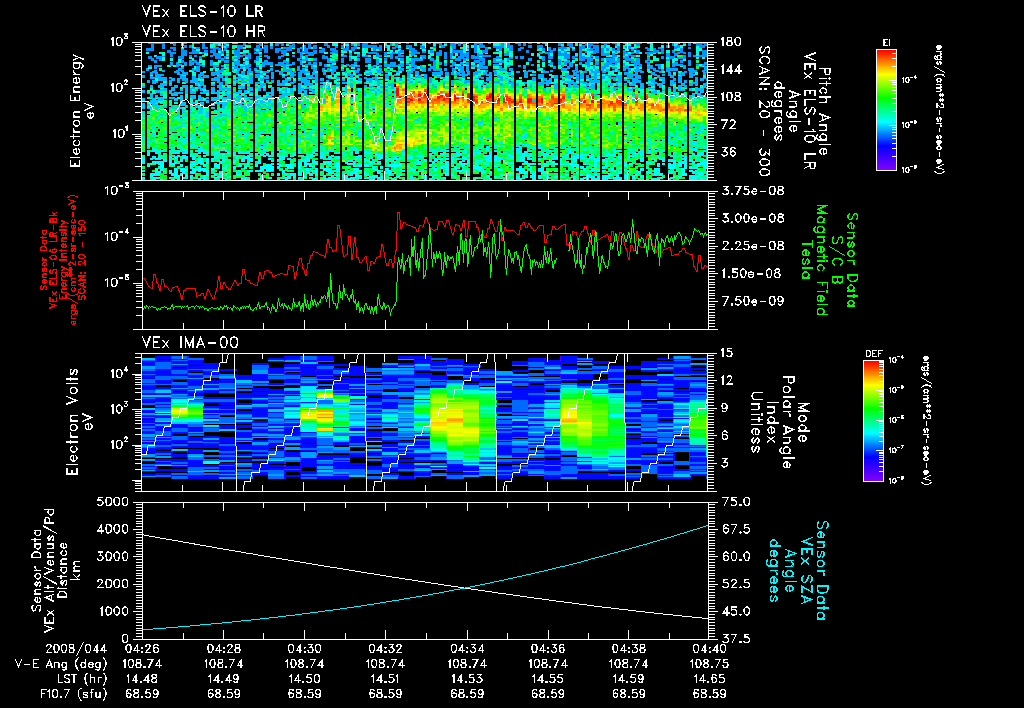
Task: Click the IMA ion spectrogram panel
Action: (425, 422)
